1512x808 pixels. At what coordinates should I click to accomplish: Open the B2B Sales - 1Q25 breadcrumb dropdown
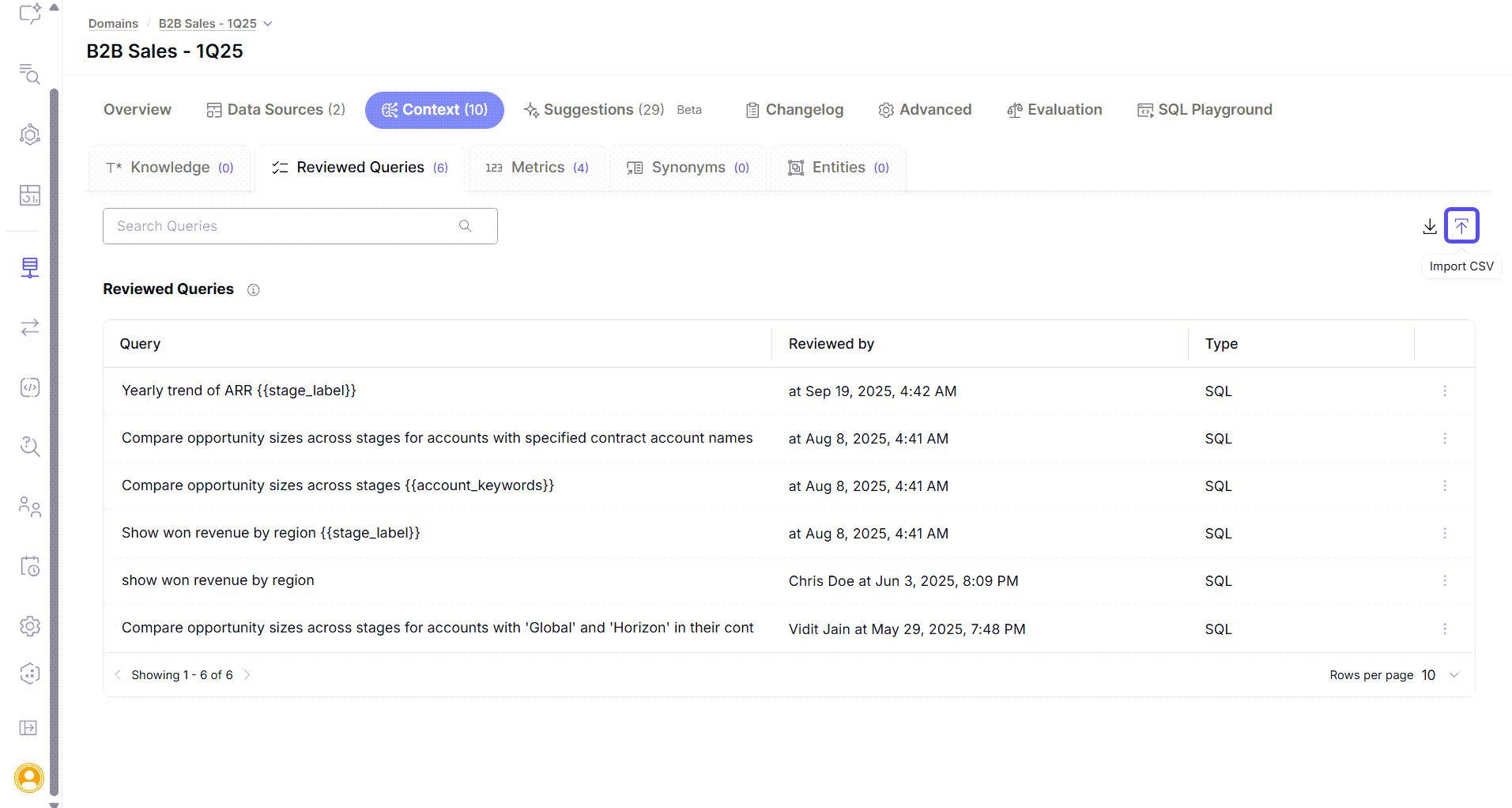click(267, 23)
